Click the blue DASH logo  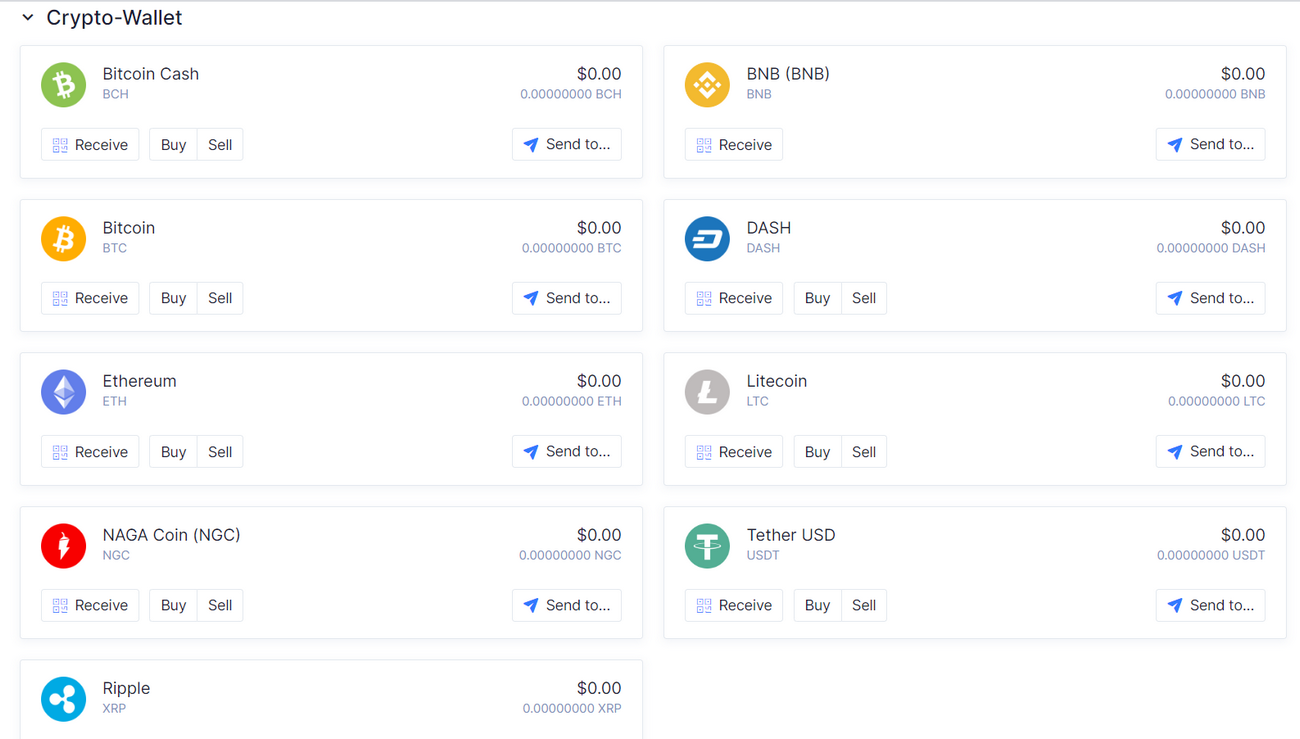coord(707,238)
